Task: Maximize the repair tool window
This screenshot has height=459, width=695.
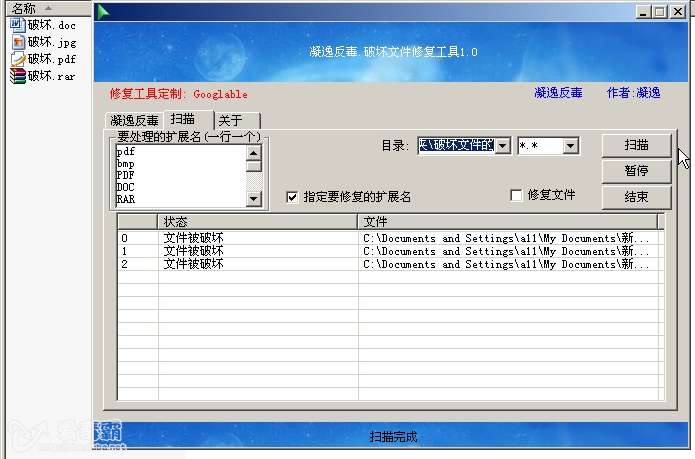Action: 660,12
